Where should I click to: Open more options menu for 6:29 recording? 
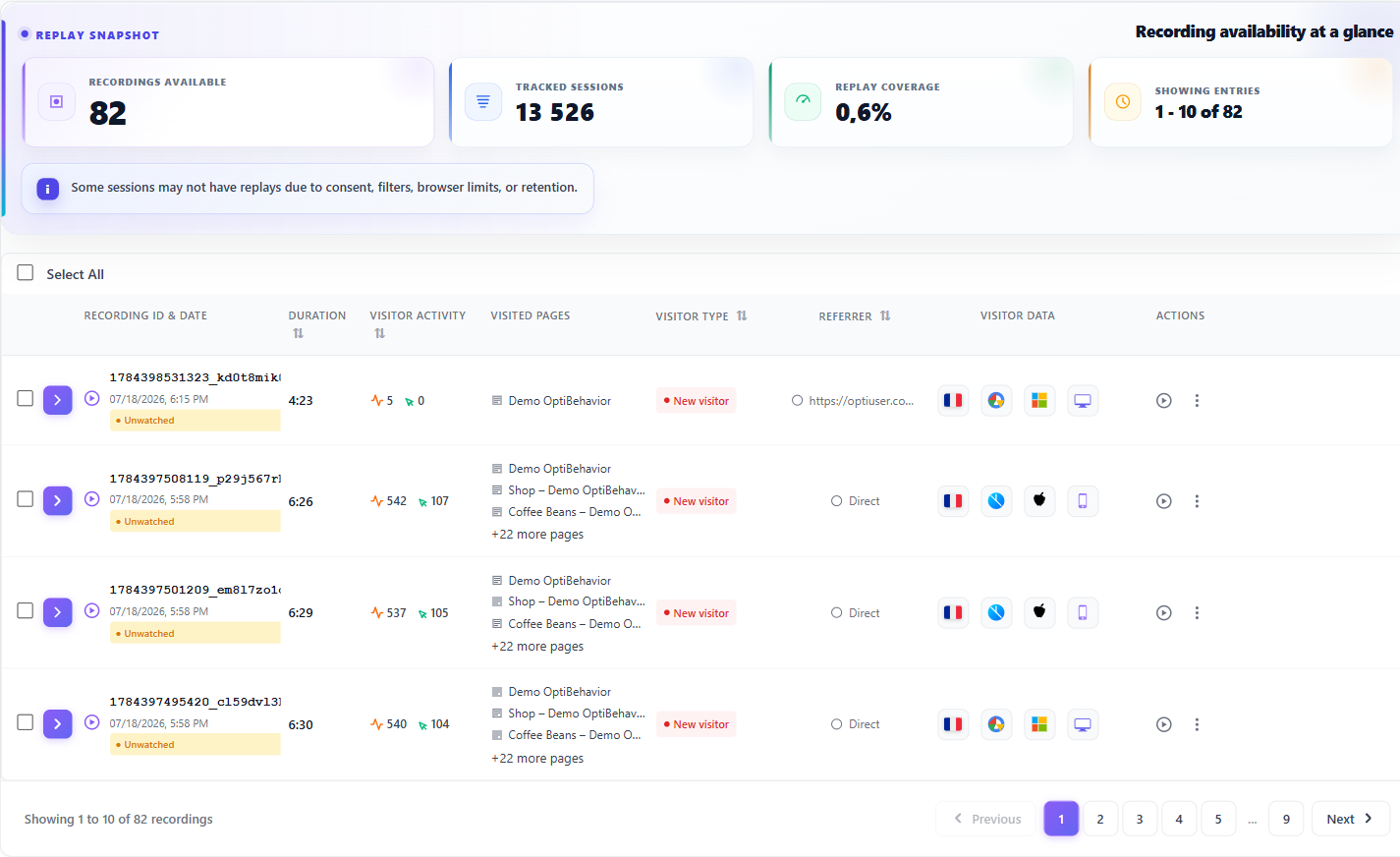(x=1197, y=613)
